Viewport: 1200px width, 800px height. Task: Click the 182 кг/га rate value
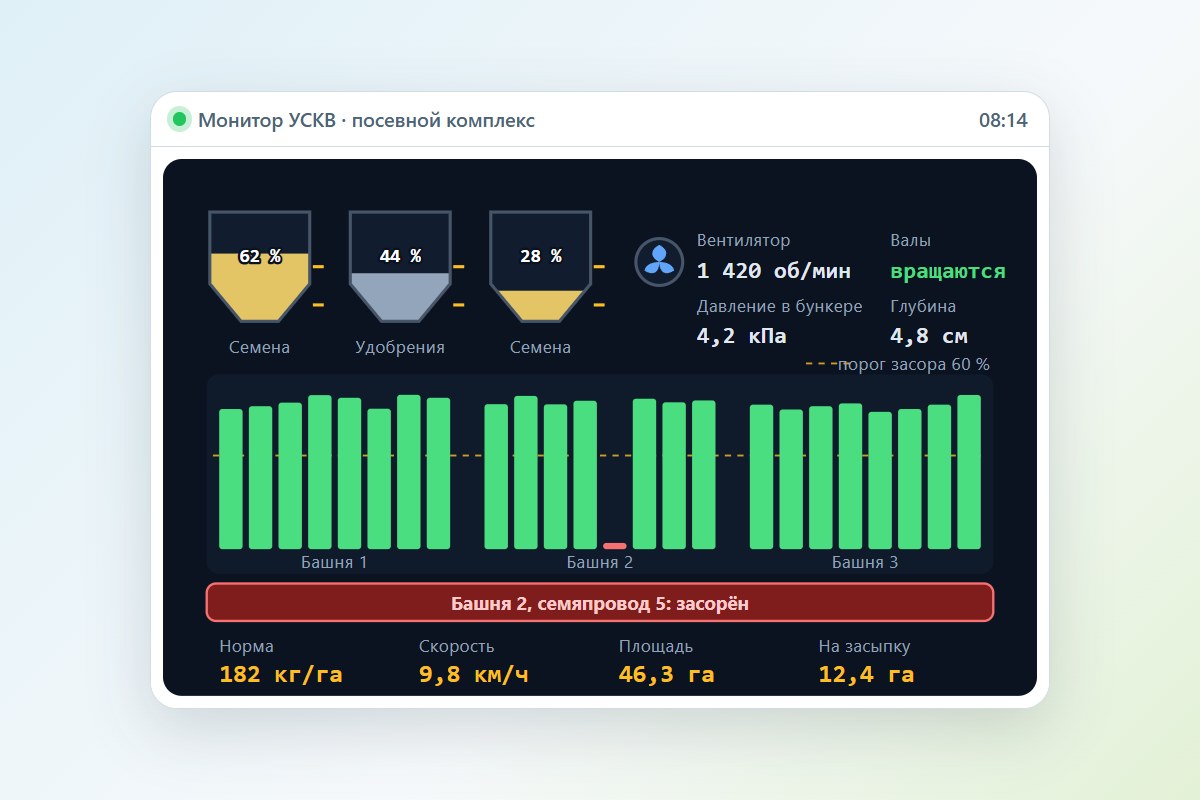(x=281, y=674)
